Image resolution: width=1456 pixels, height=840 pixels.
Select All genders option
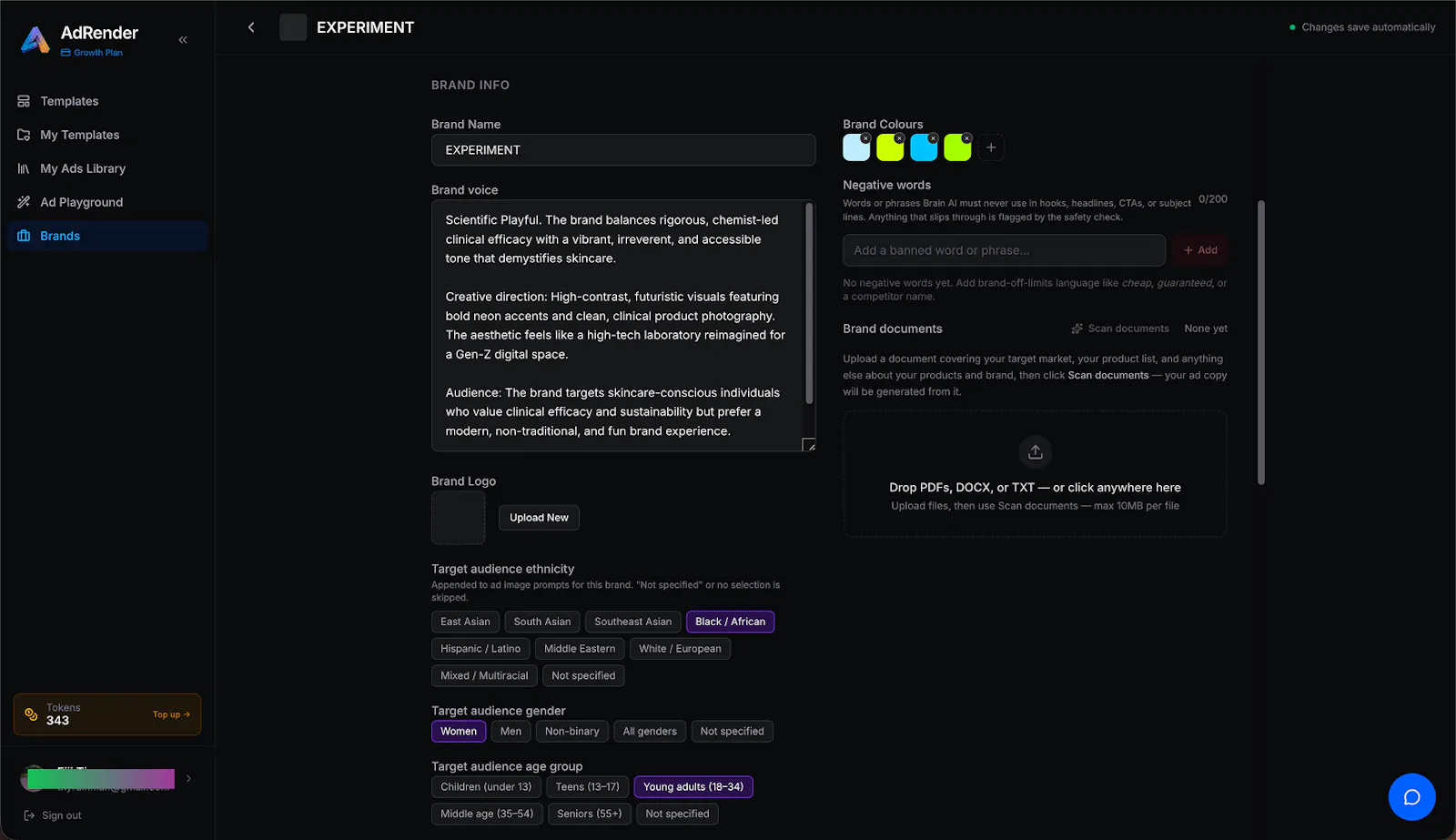pyautogui.click(x=650, y=732)
